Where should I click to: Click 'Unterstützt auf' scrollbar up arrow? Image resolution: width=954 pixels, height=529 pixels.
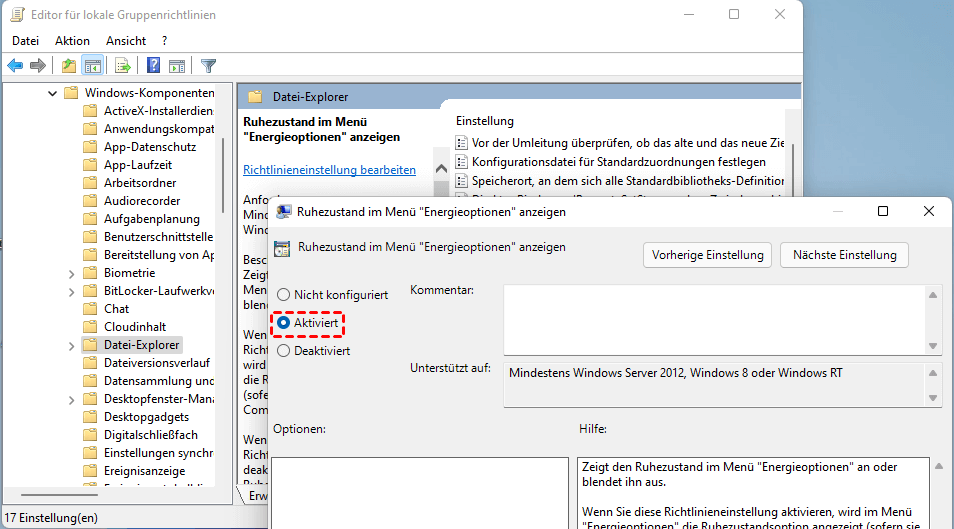tap(933, 373)
